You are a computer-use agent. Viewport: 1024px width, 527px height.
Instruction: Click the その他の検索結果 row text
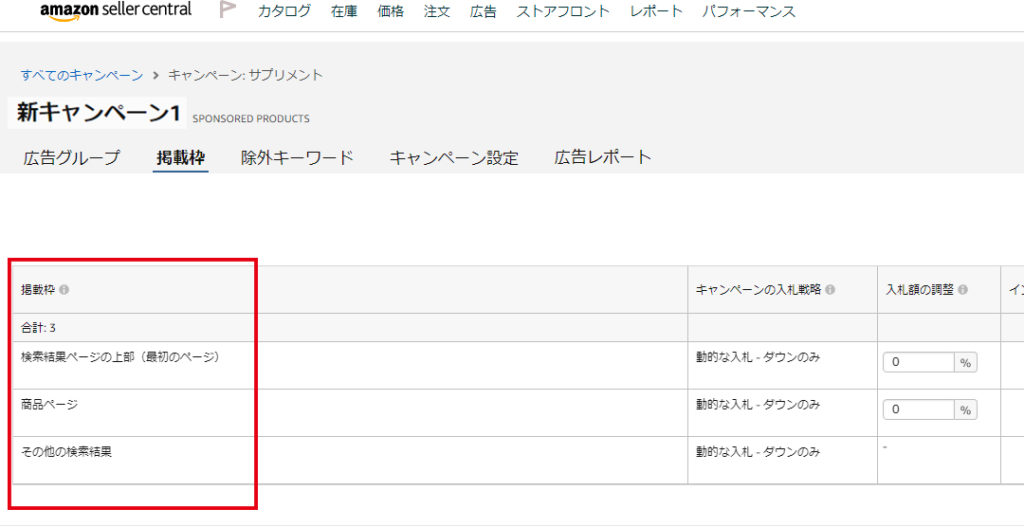[x=66, y=451]
